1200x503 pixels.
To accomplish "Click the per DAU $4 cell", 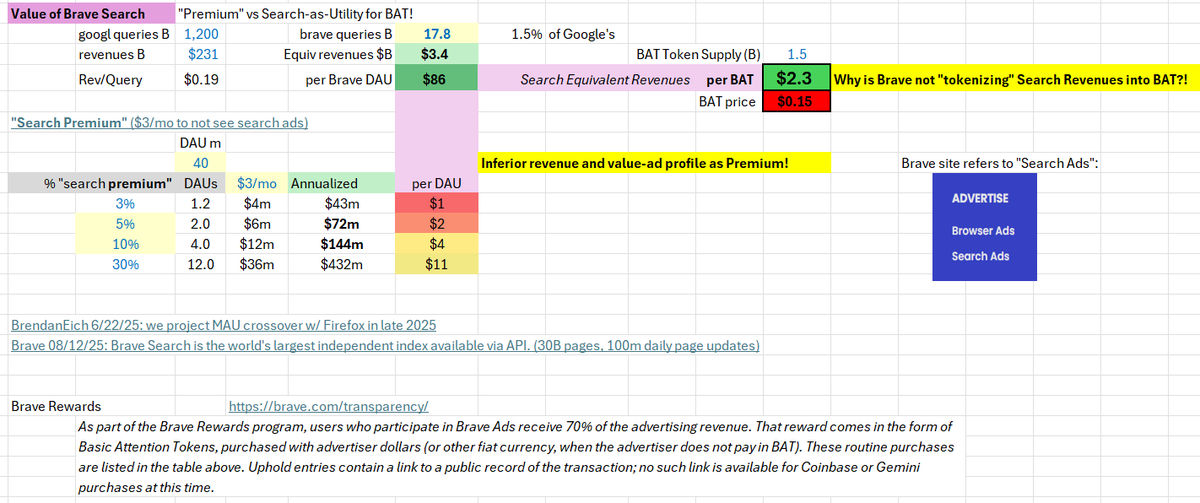I will (437, 243).
